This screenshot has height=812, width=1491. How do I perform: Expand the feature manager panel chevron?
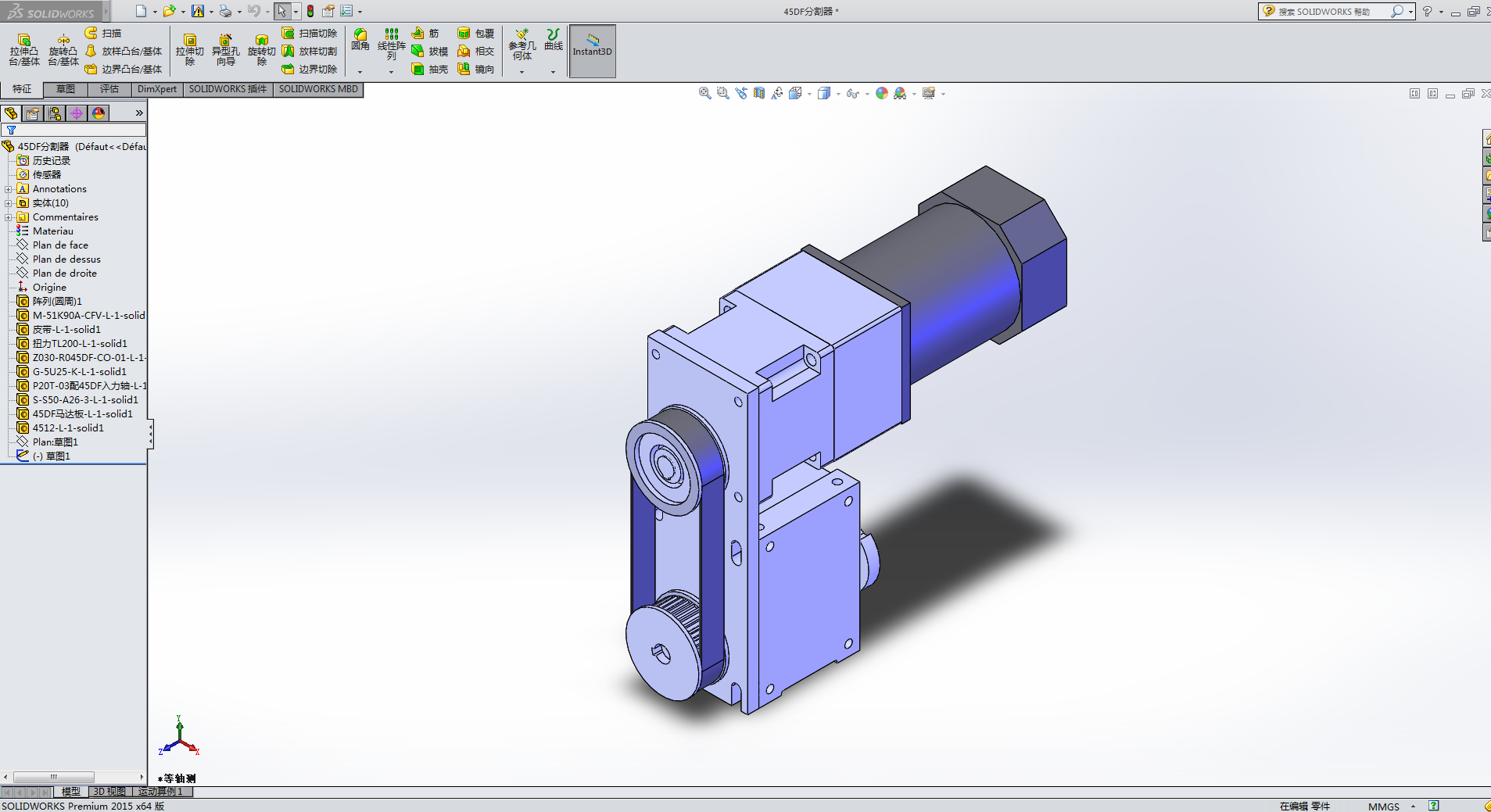[x=139, y=113]
